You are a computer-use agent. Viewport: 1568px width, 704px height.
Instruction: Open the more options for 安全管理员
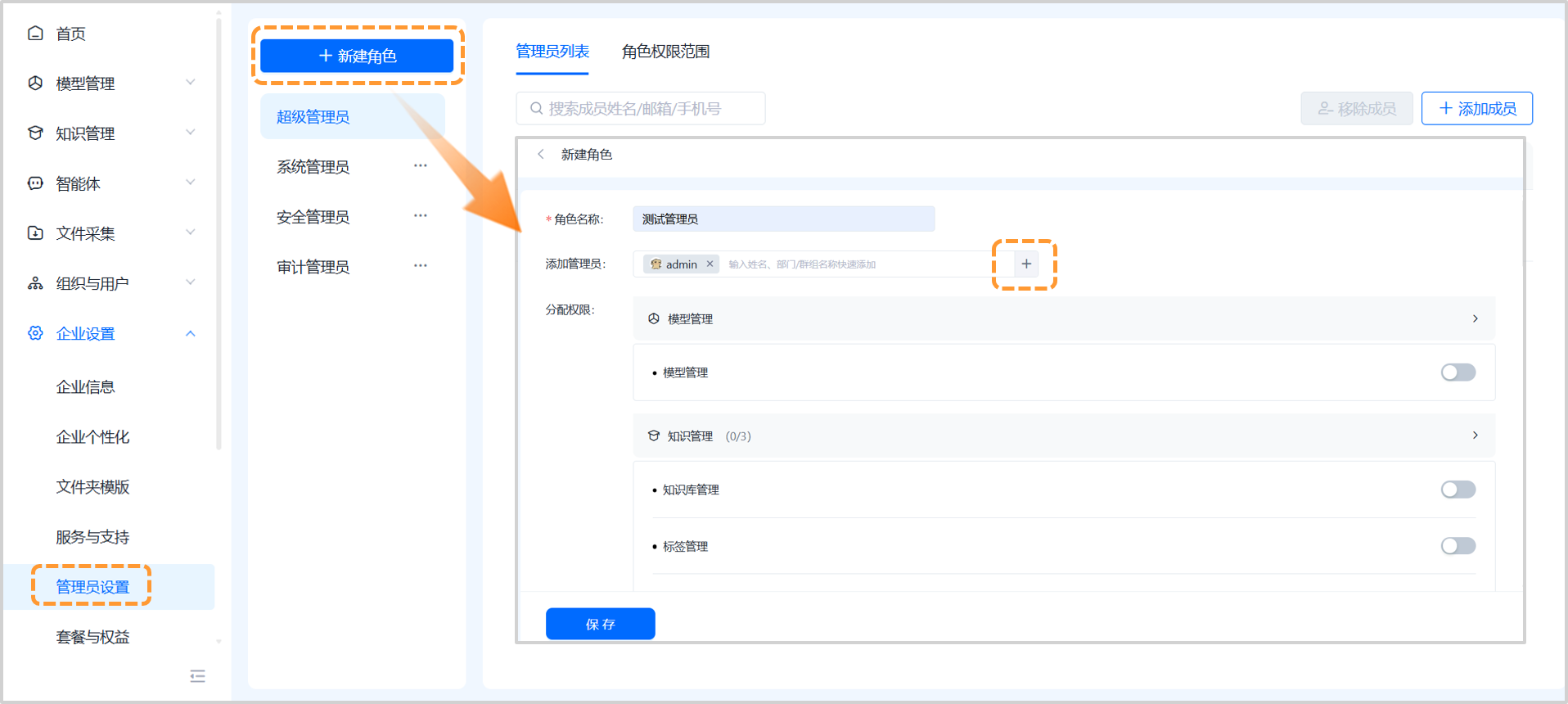pyautogui.click(x=421, y=215)
